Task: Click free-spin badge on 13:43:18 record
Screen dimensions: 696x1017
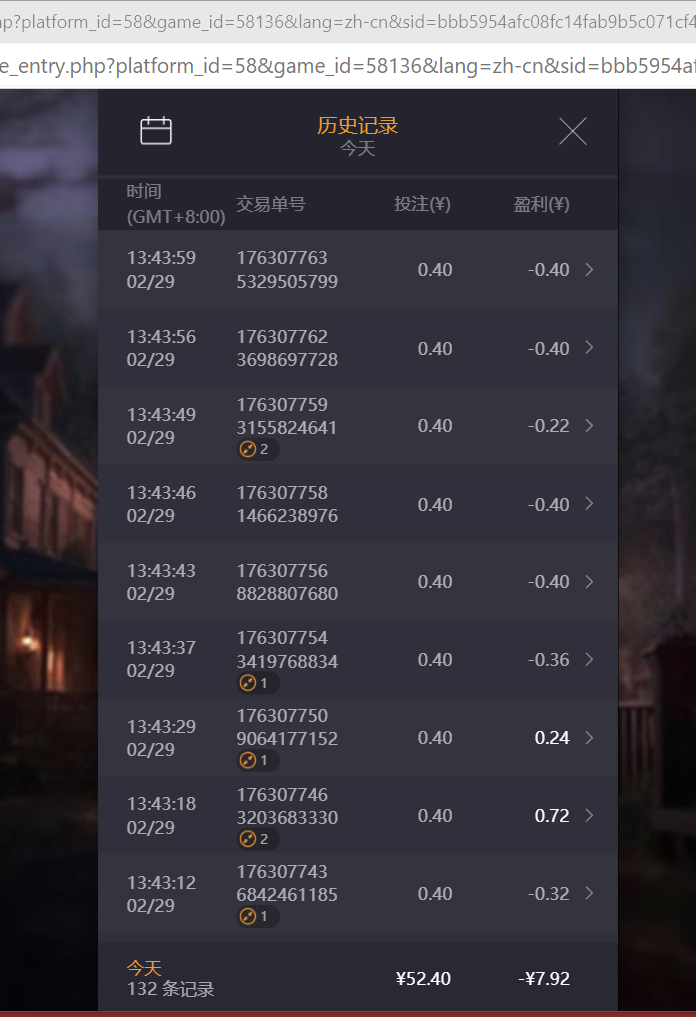Action: 257,839
